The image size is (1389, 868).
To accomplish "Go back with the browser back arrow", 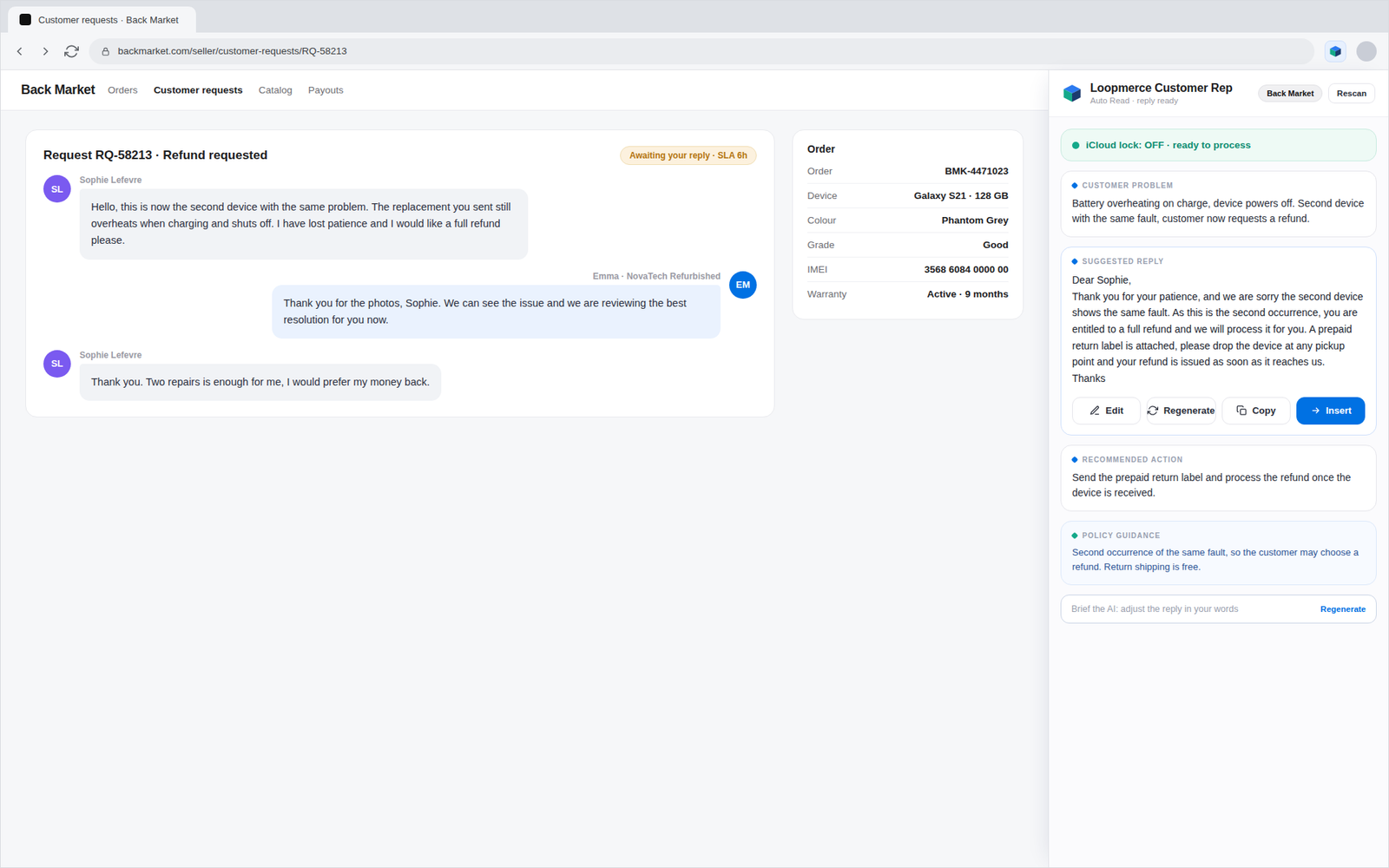I will [x=20, y=51].
